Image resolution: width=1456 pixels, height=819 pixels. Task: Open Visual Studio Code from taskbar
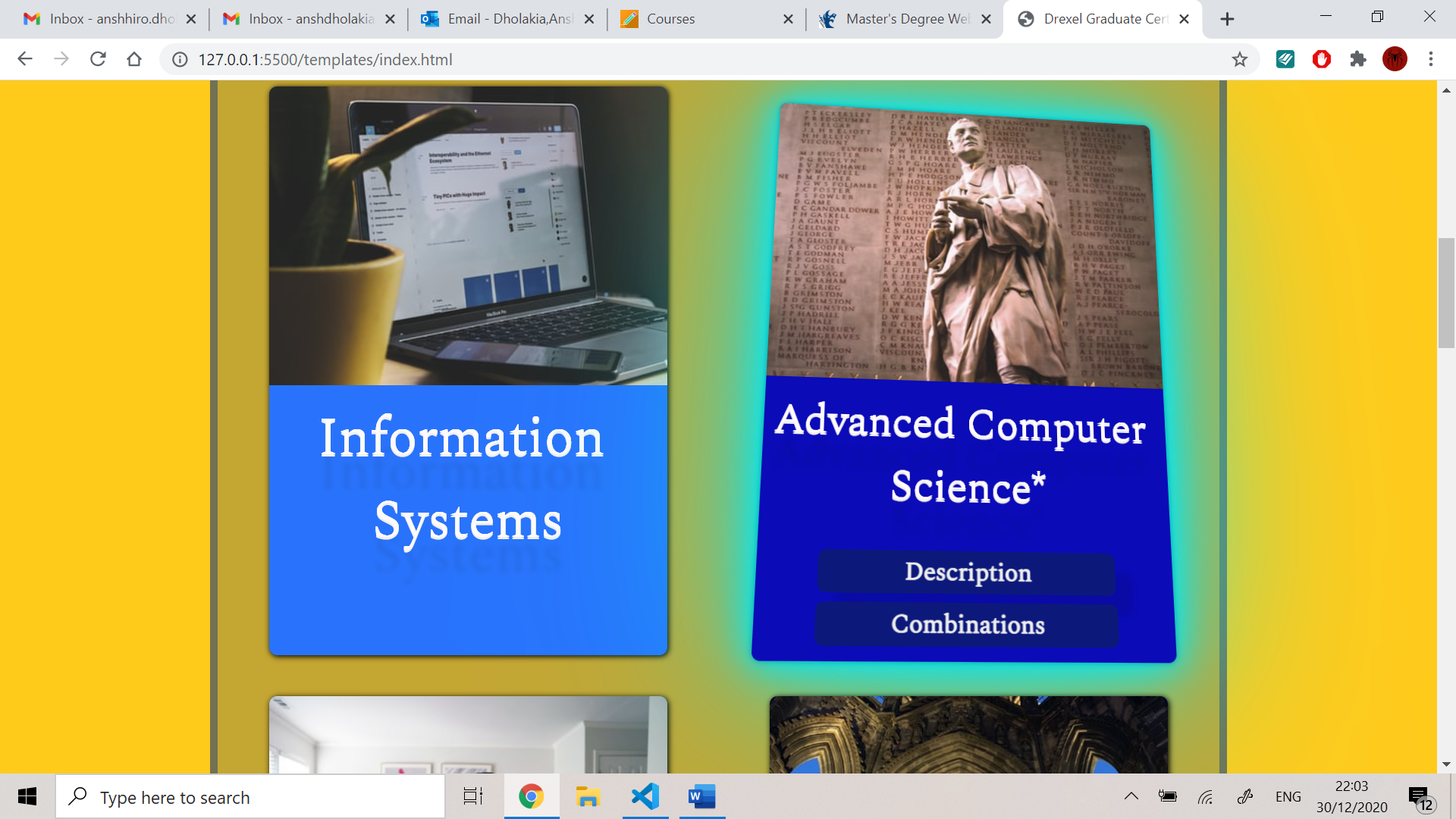[645, 796]
